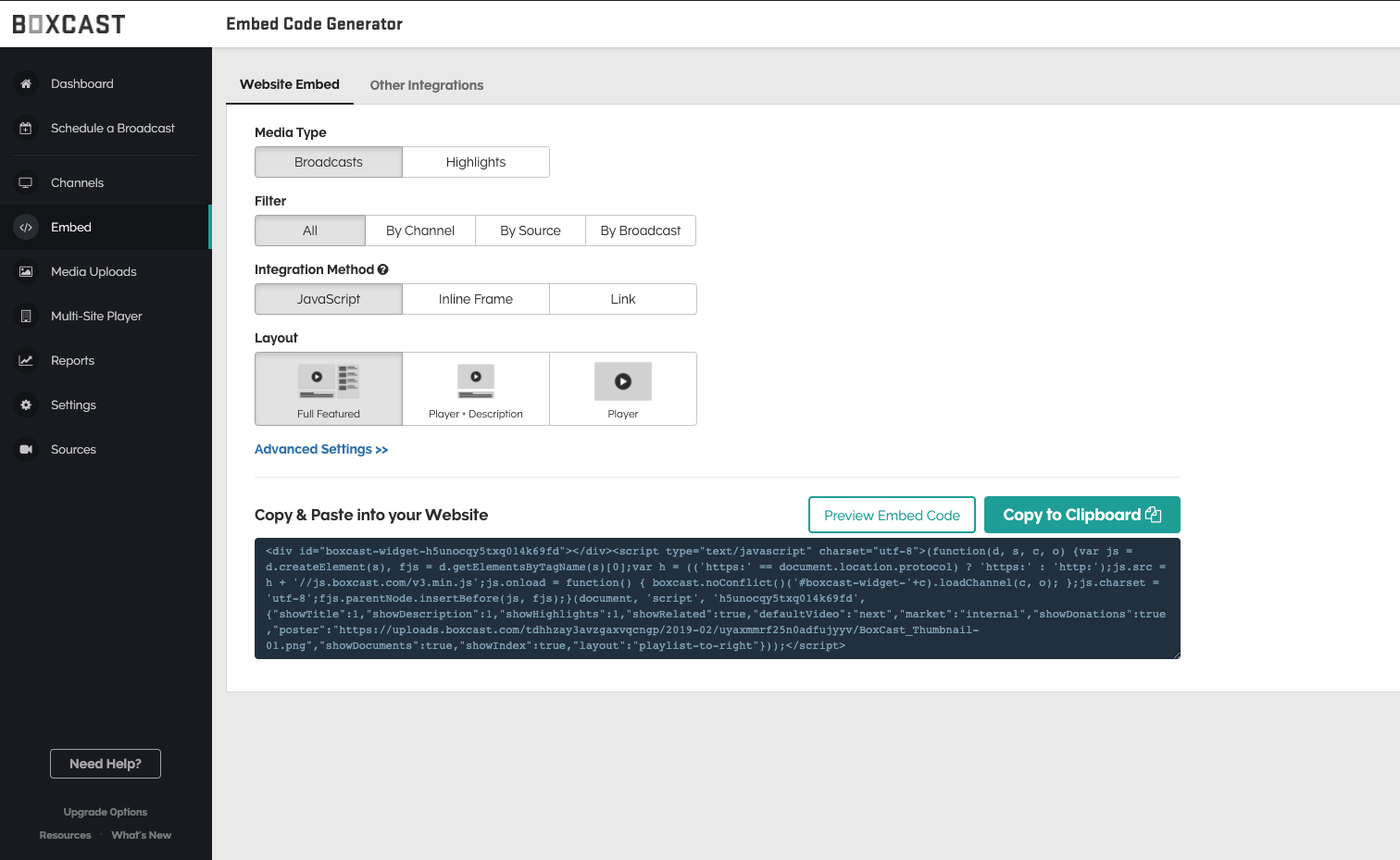Open Reports using the chart icon

click(26, 361)
